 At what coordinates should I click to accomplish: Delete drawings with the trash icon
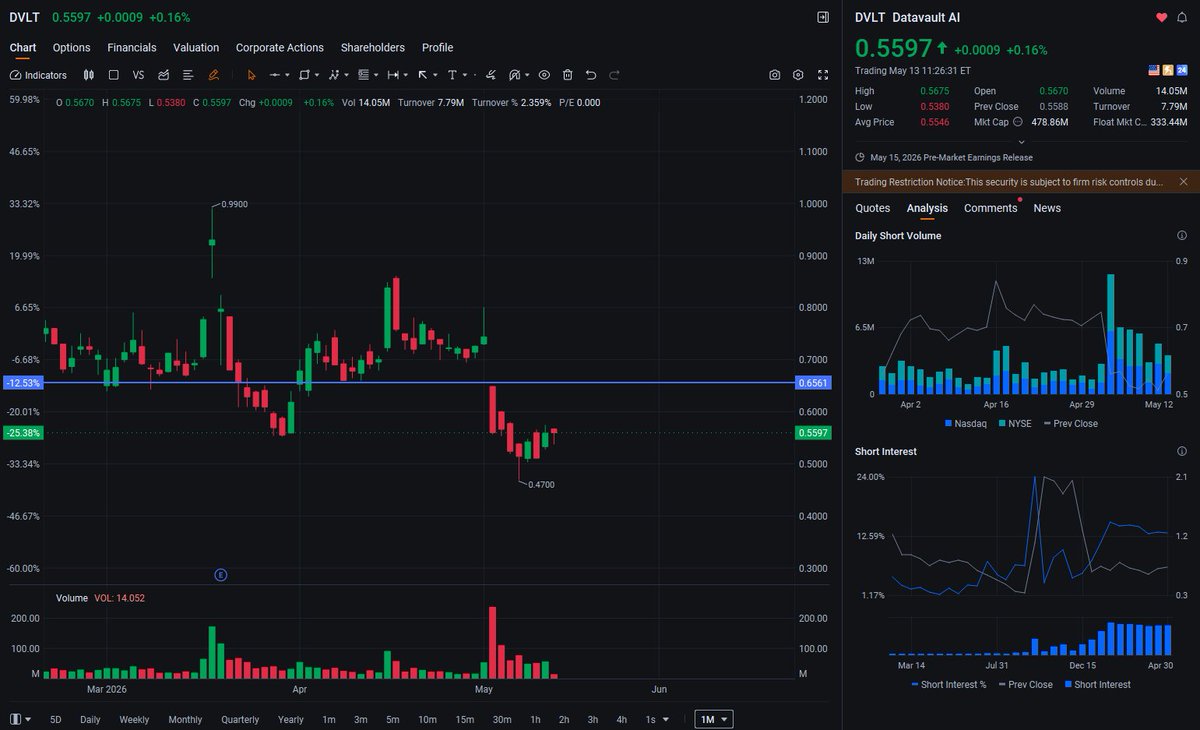click(x=568, y=75)
